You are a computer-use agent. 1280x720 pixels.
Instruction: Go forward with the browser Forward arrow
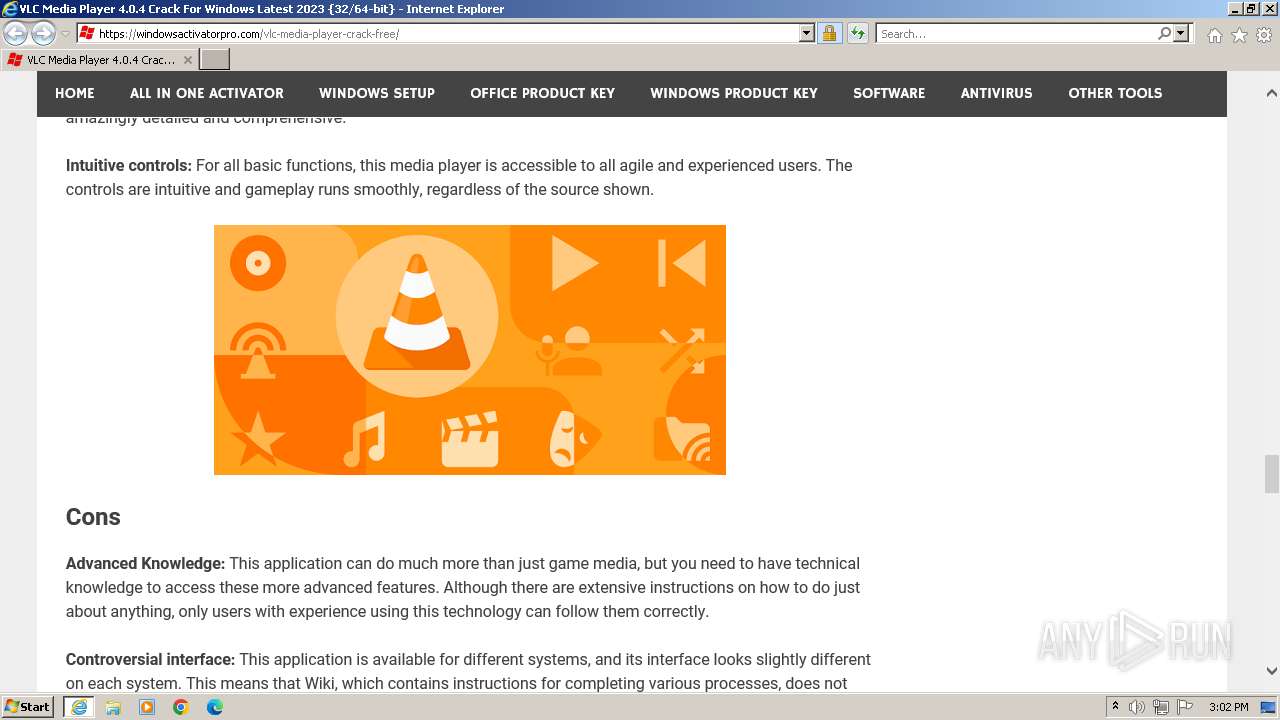[x=43, y=33]
